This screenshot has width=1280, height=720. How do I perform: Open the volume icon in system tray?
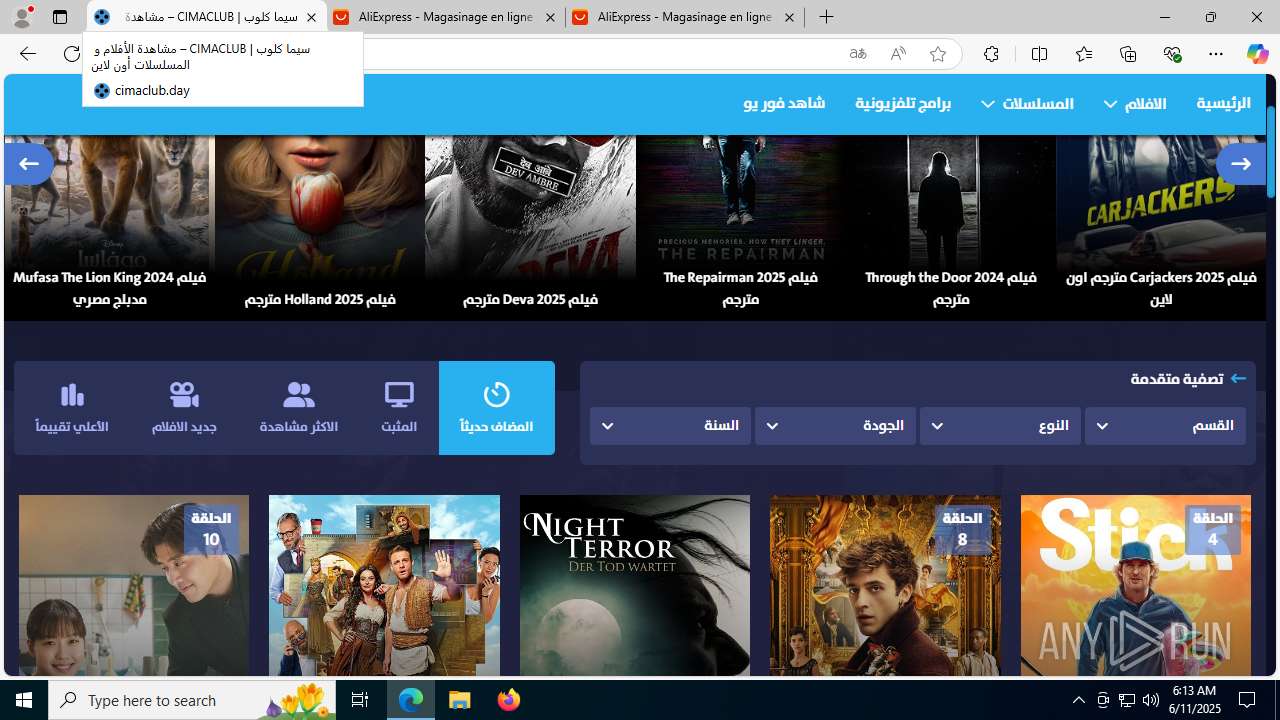(x=1151, y=700)
